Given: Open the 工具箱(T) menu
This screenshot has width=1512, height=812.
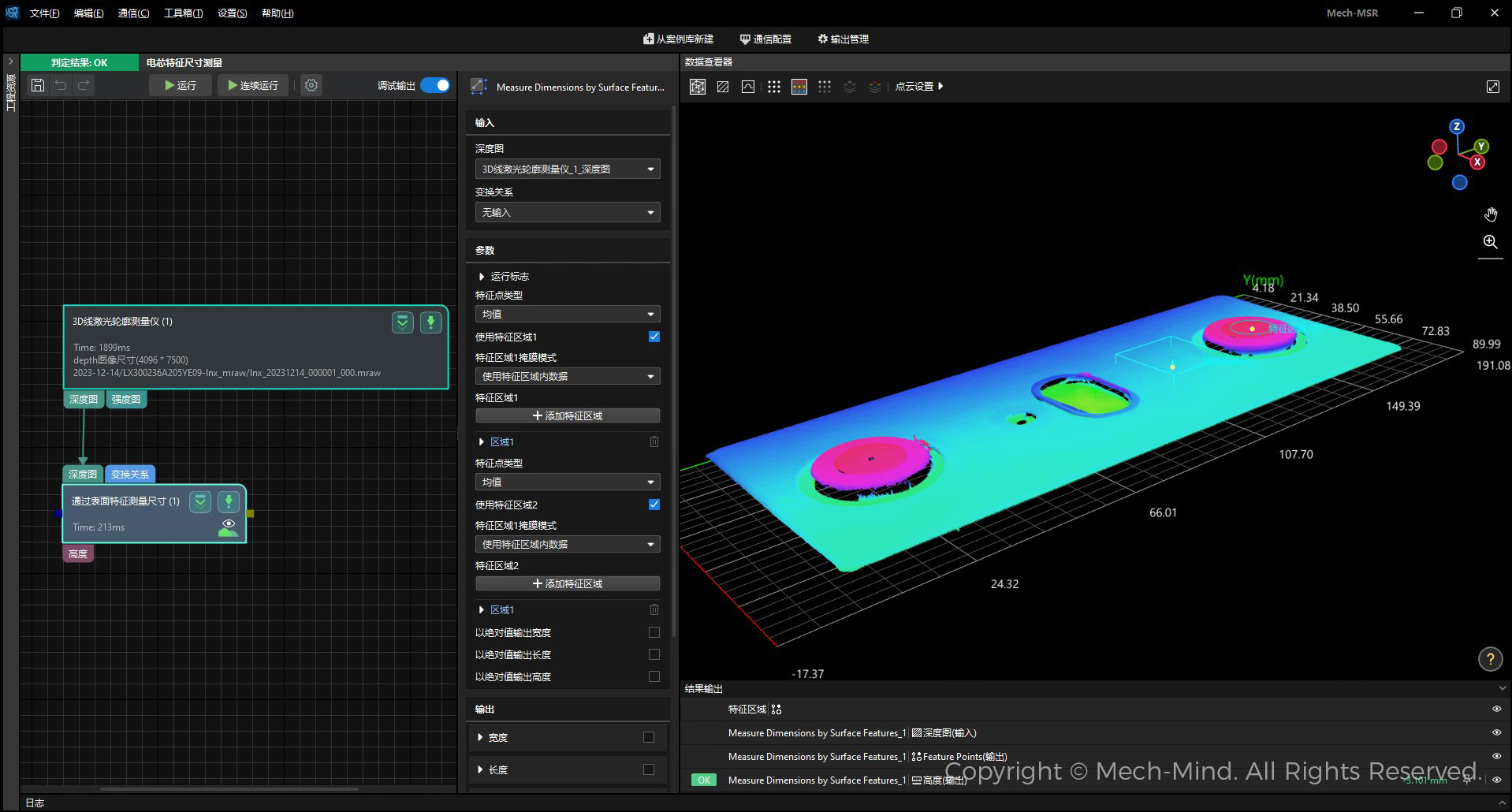Looking at the screenshot, I should click(183, 13).
